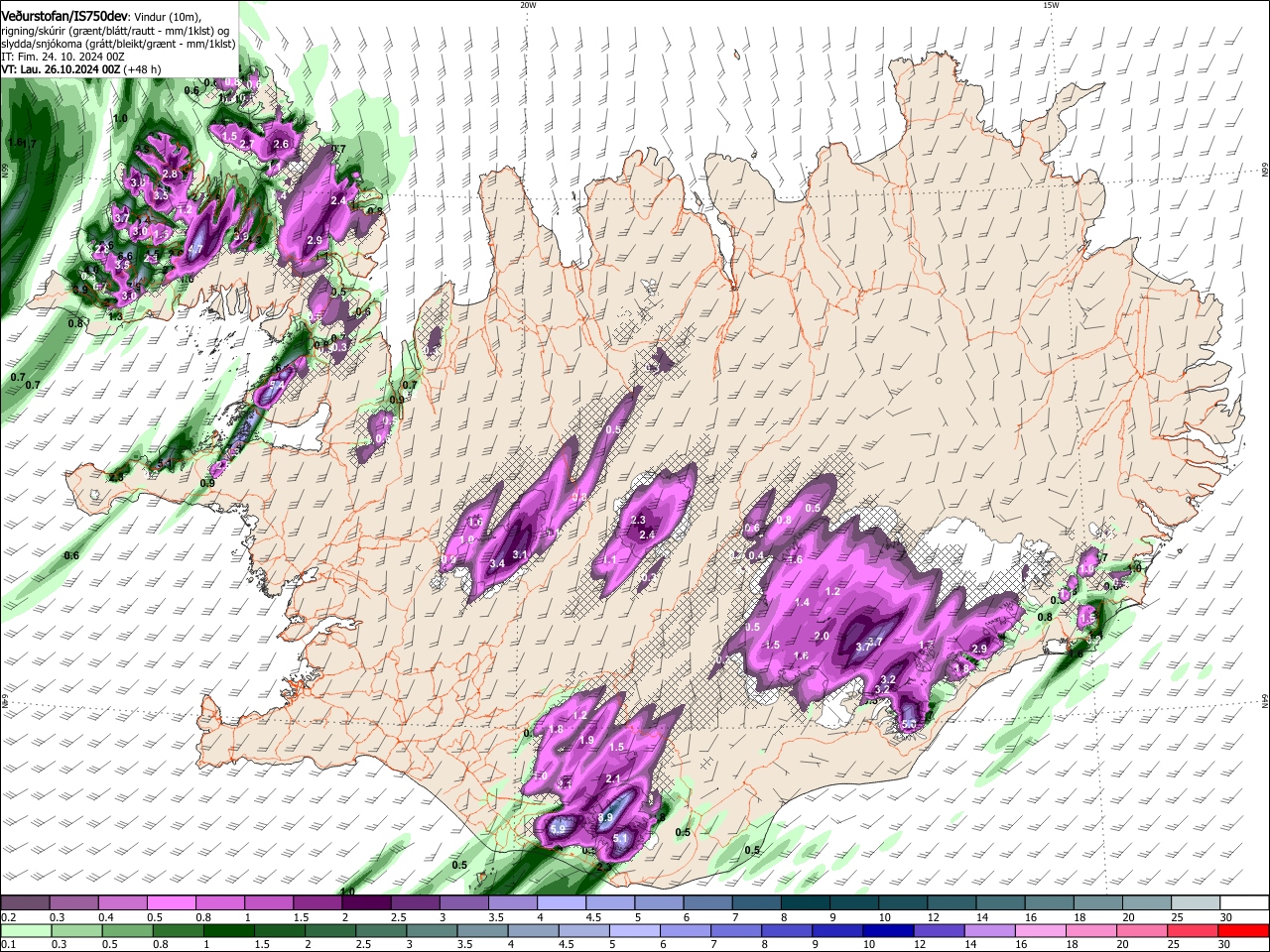This screenshot has height=952, width=1270.
Task: Click the '20W' longitude label
Action: [x=528, y=5]
